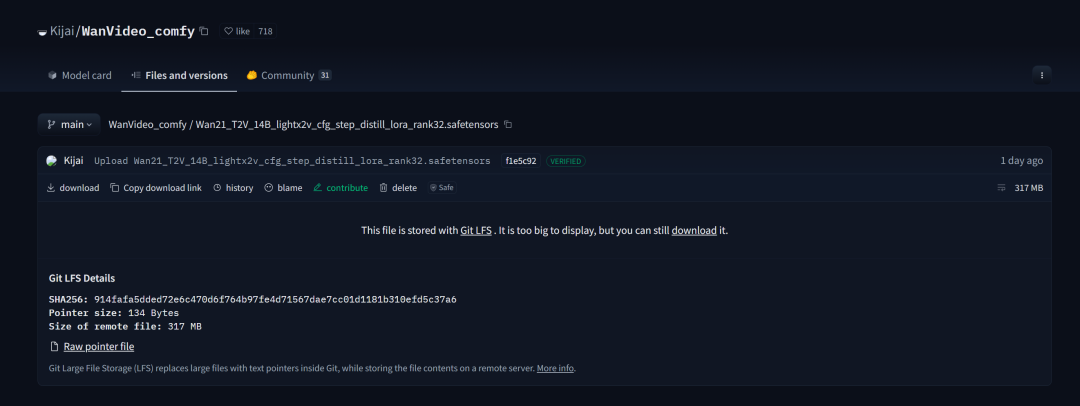The height and width of the screenshot is (406, 1080).
Task: Go to the WanVideo_comfy breadcrumb folder
Action: 147,125
